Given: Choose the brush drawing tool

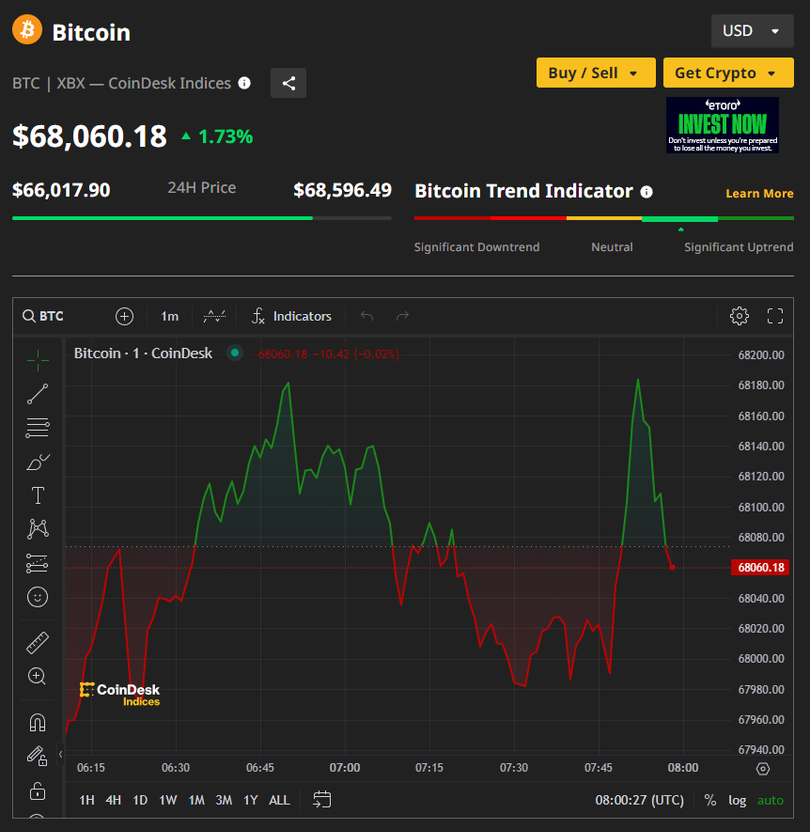Looking at the screenshot, I should 37,462.
